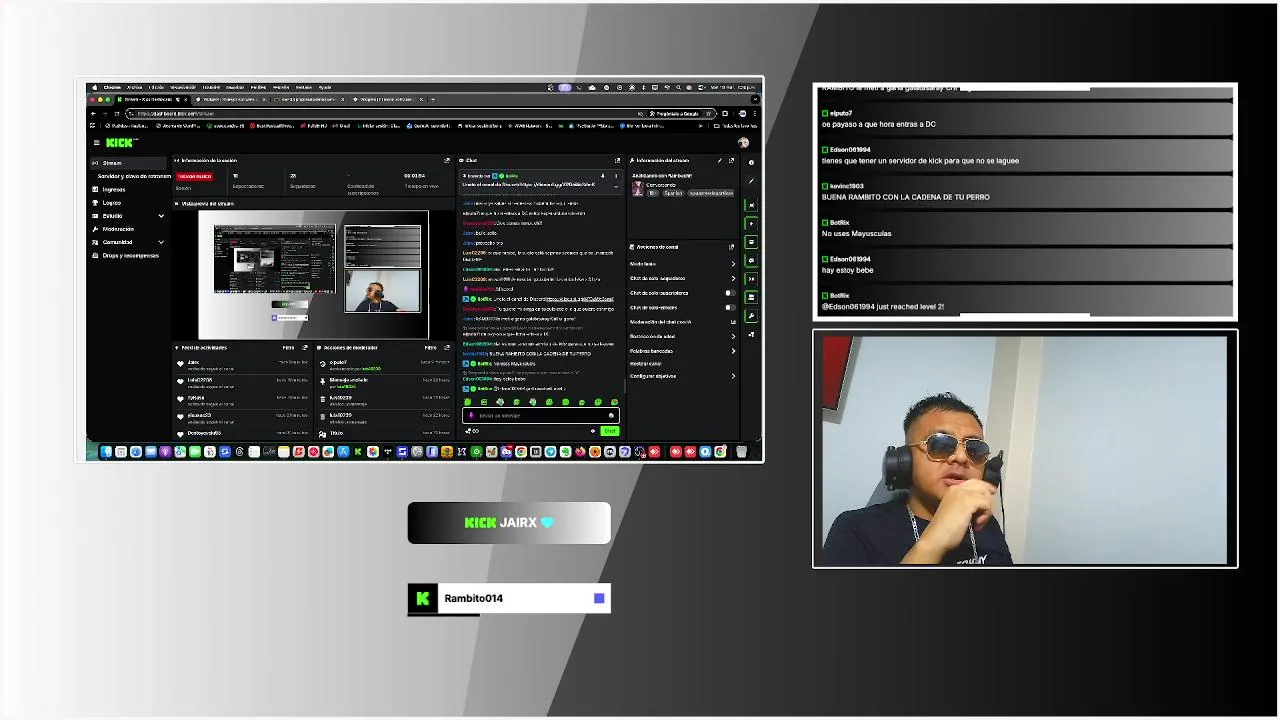Click the stream preview thumbnail
Image resolution: width=1280 pixels, height=720 pixels.
point(313,275)
